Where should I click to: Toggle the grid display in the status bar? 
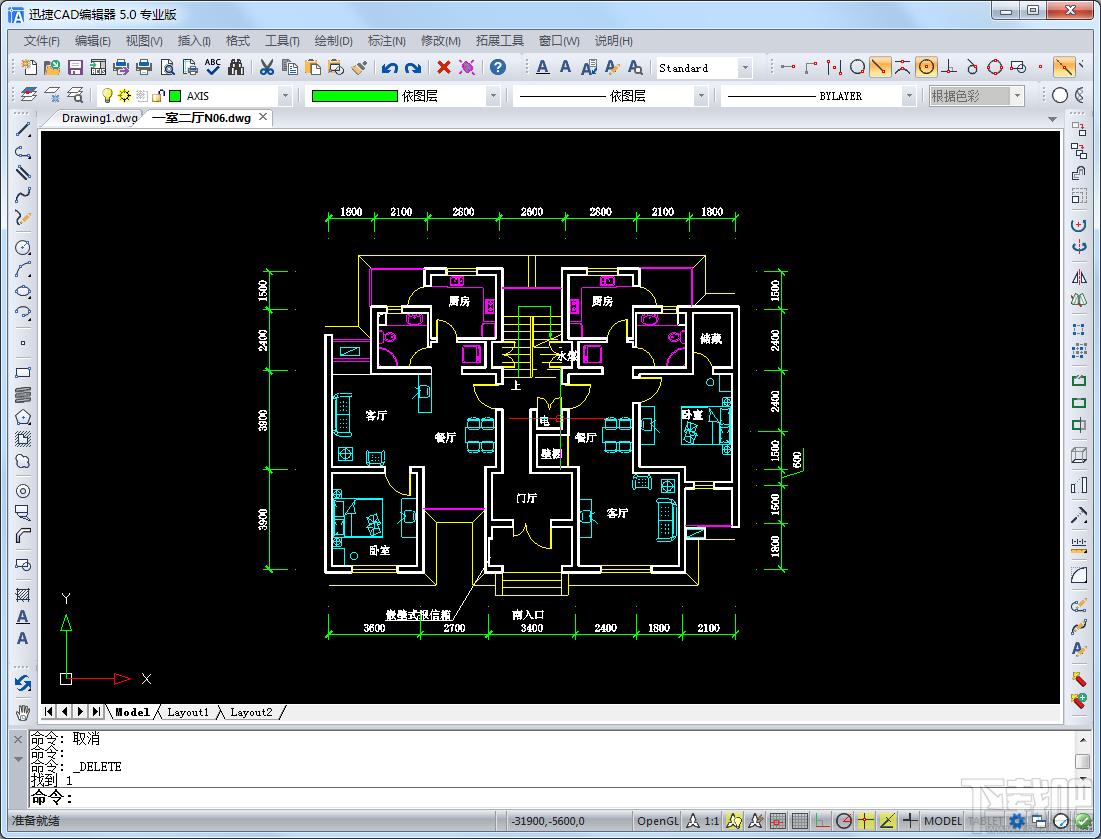(799, 820)
